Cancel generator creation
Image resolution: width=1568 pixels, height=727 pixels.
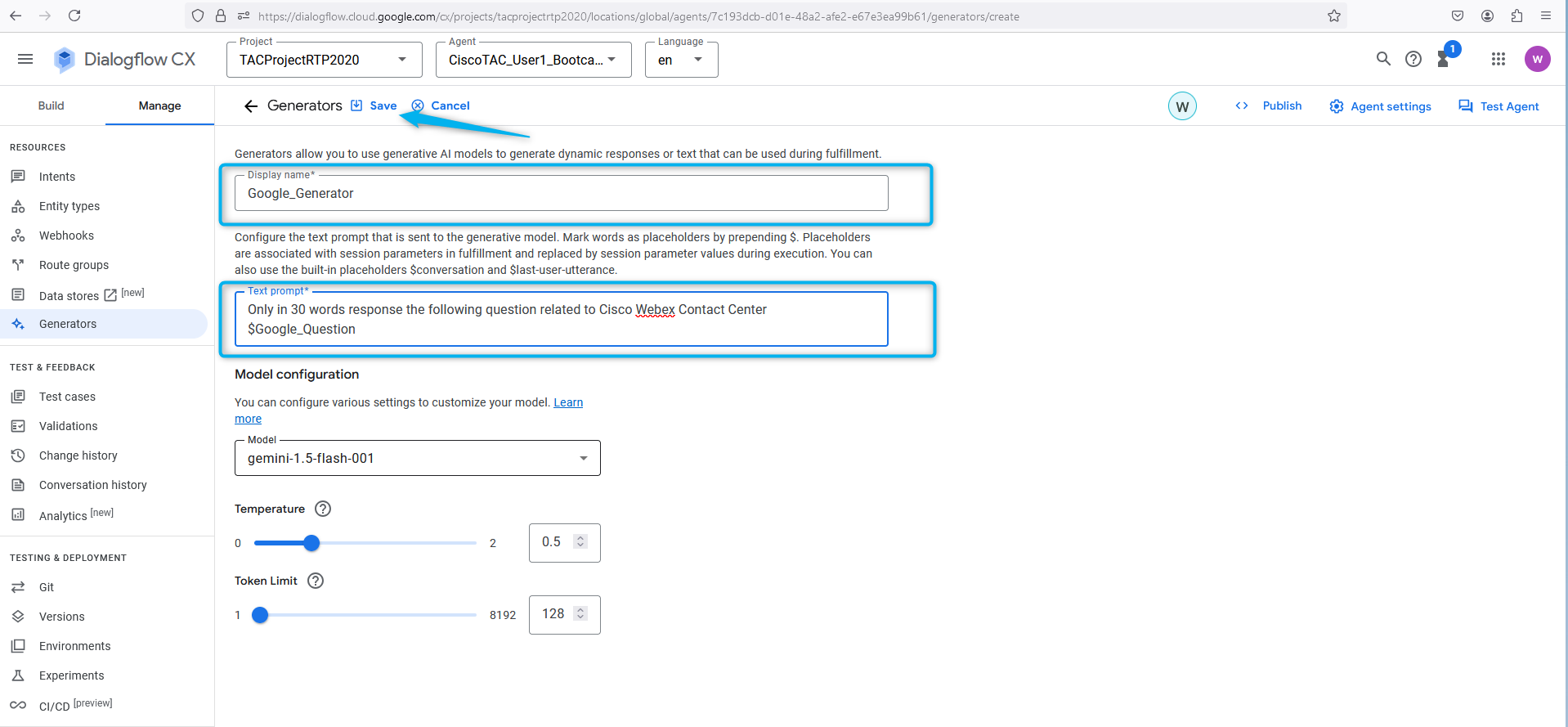coord(441,105)
